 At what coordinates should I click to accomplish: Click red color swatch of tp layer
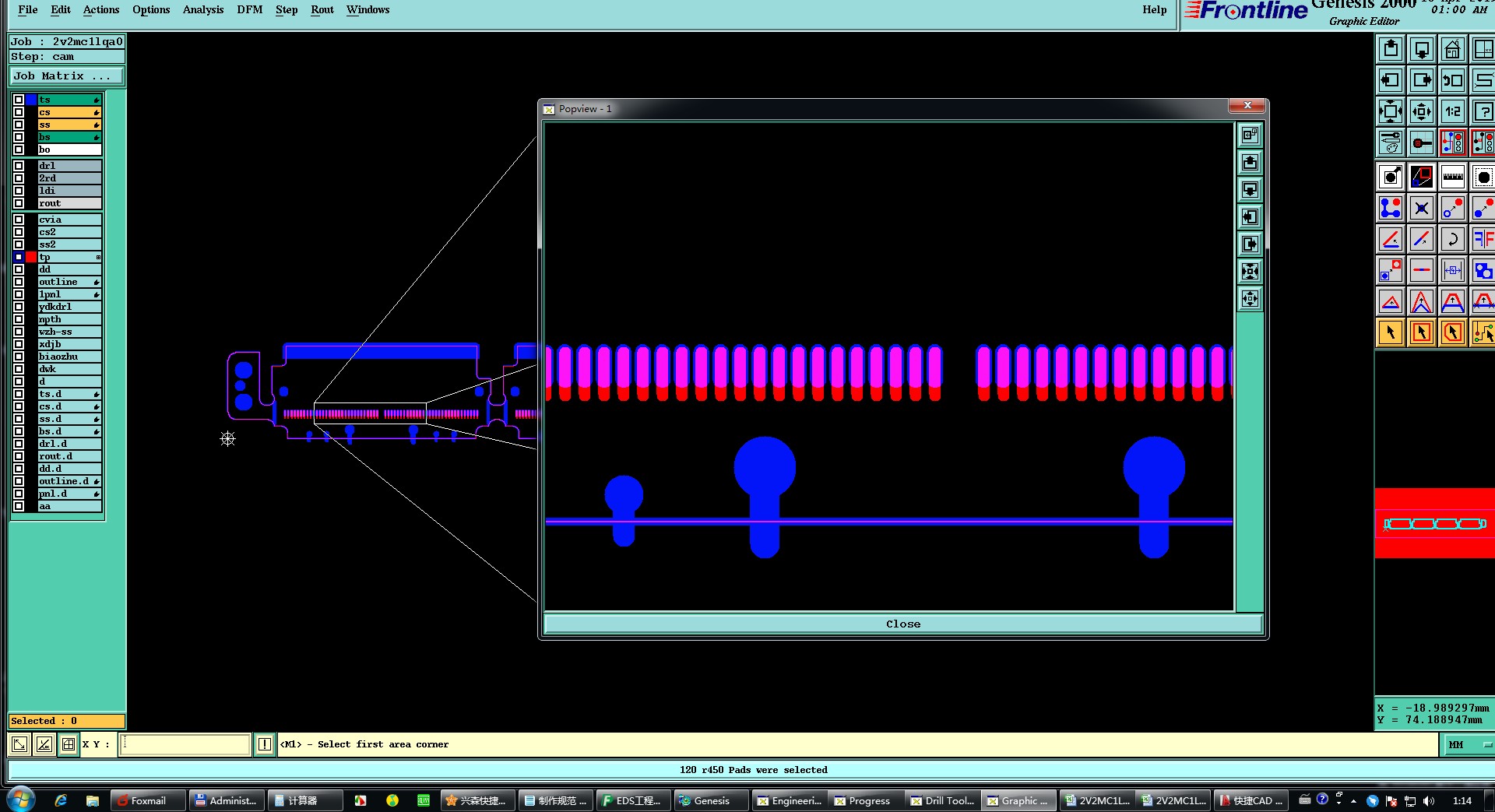point(31,257)
